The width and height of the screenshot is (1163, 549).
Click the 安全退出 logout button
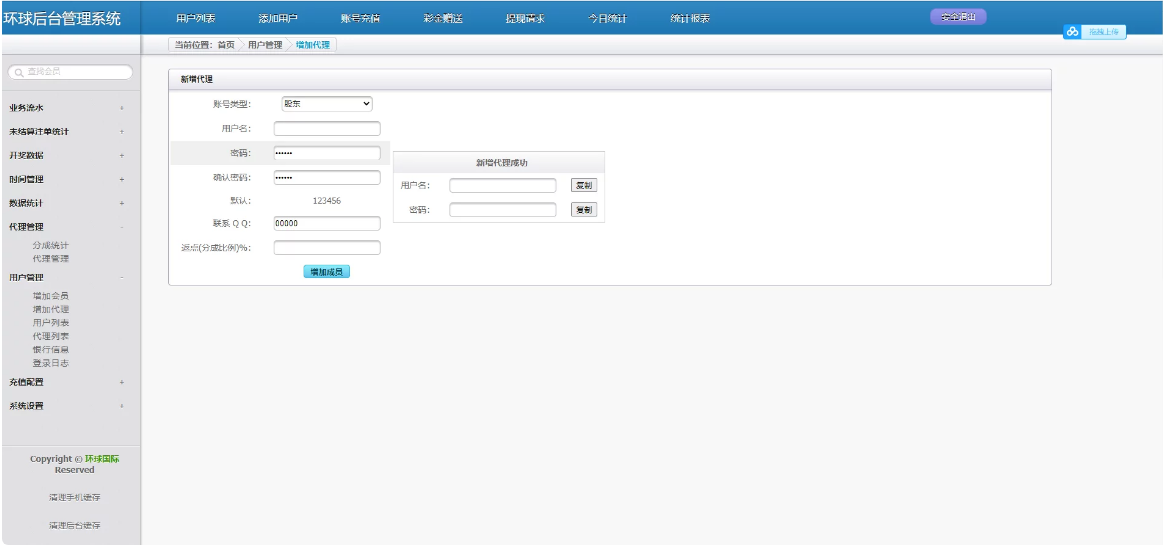[x=958, y=16]
